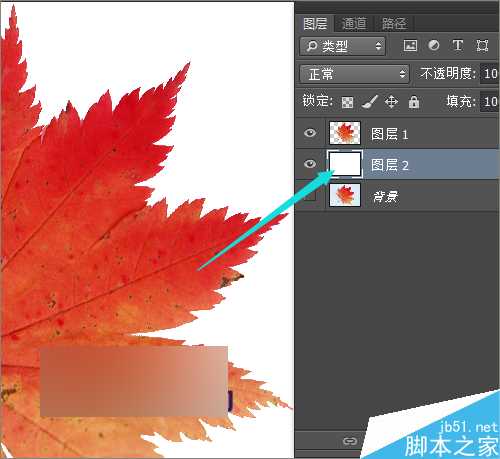This screenshot has height=459, width=500.
Task: Show the 背景 layer visibility box
Action: (x=310, y=195)
